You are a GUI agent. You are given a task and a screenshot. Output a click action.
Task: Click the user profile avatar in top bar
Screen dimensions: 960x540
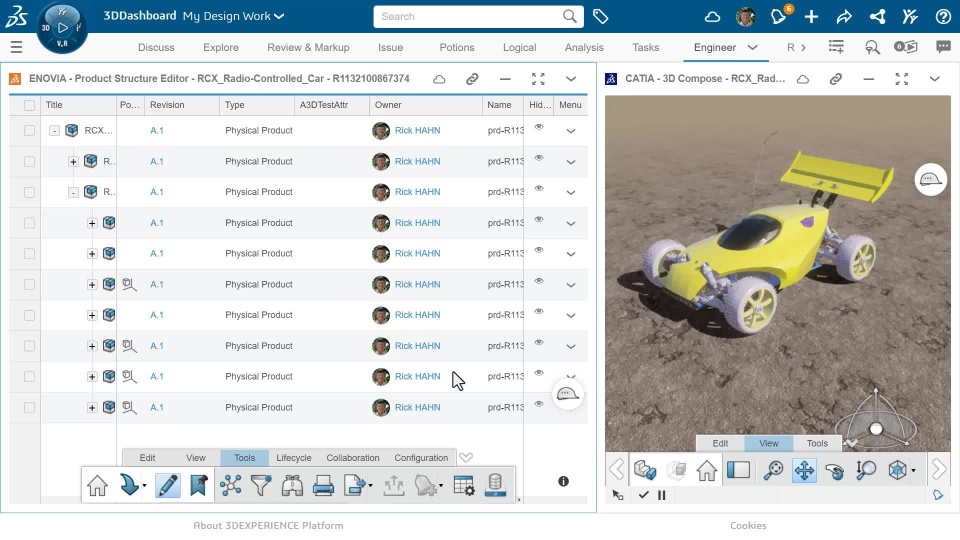[x=745, y=17]
